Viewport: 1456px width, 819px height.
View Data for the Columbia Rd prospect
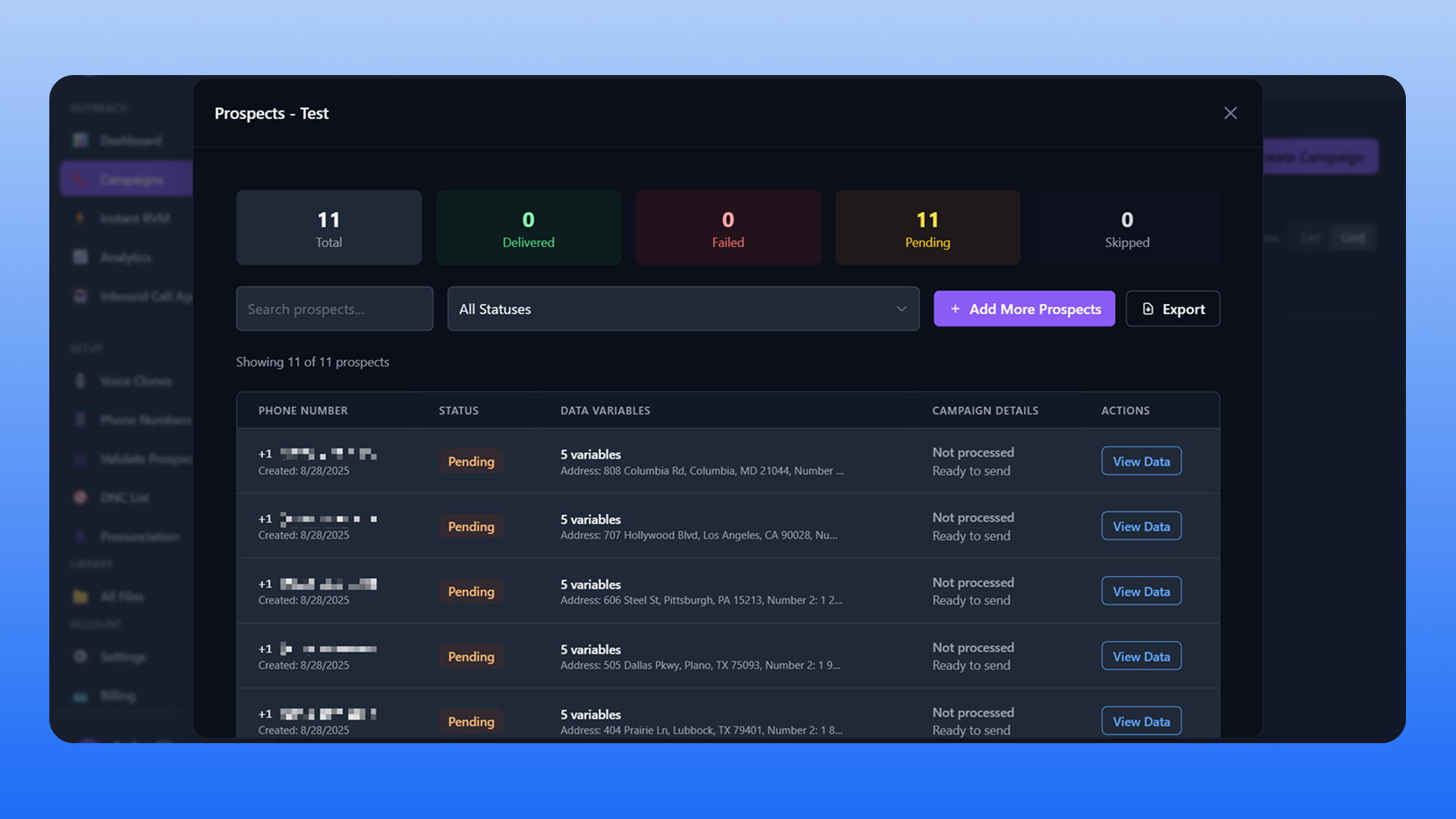point(1141,461)
